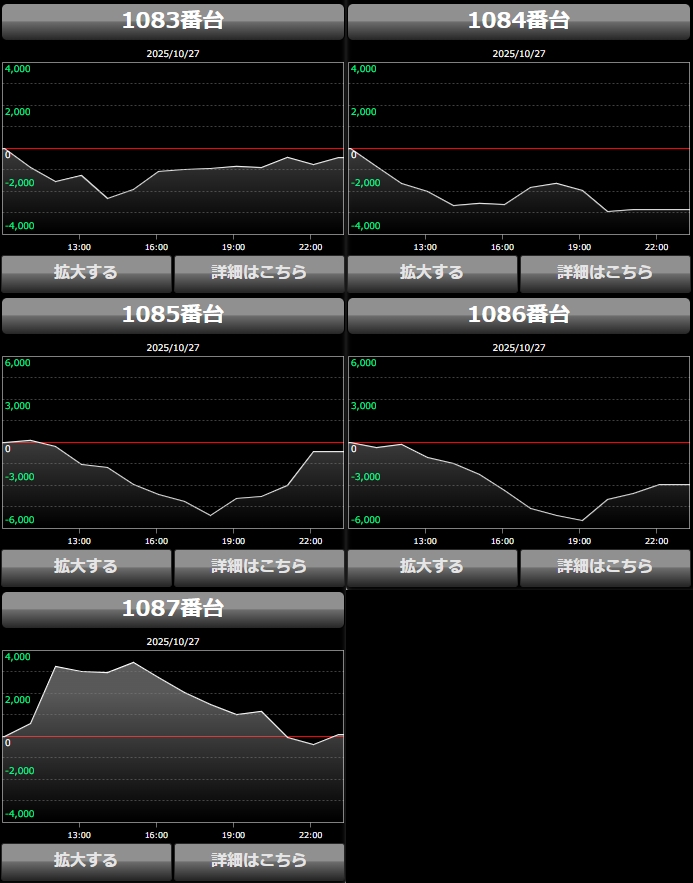Image resolution: width=693 pixels, height=883 pixels.
Task: Click 拡大する for machine 1086
Action: 432,566
